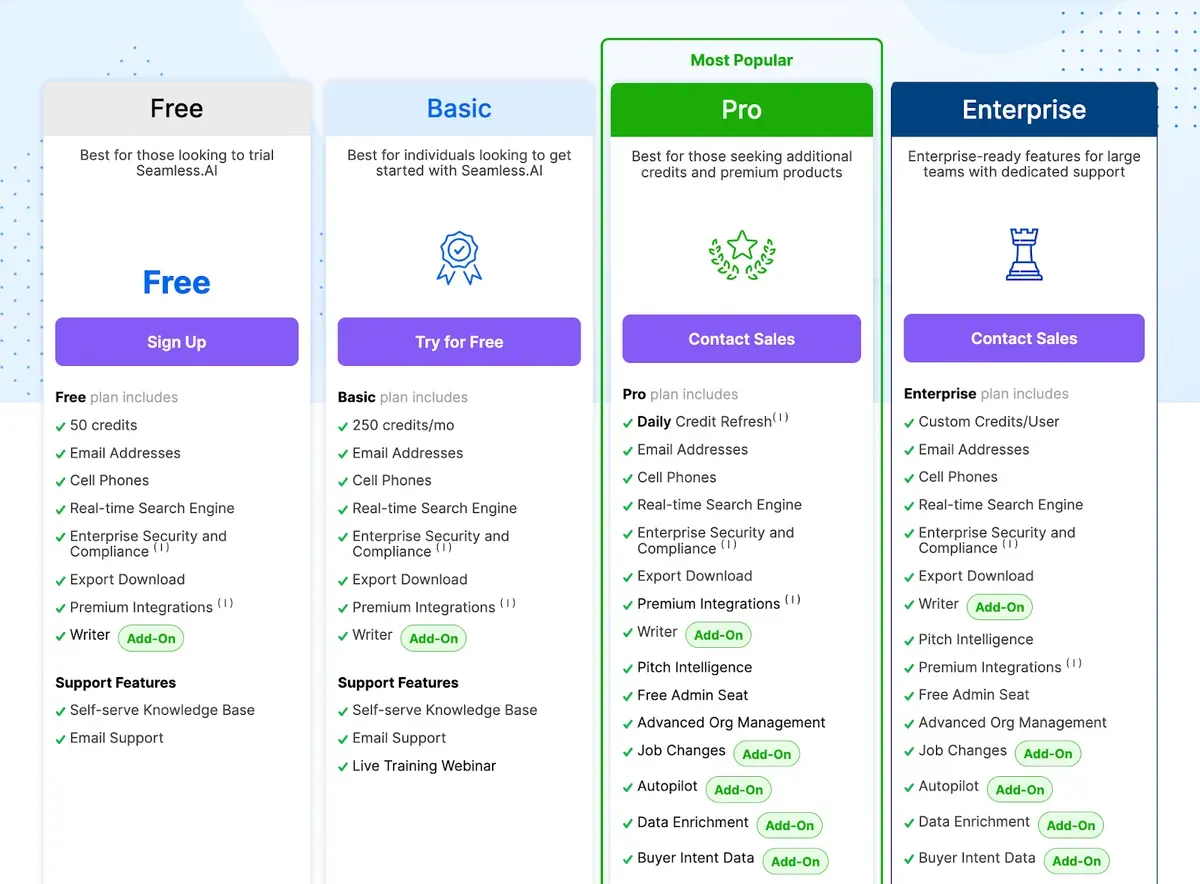Viewport: 1200px width, 884px height.
Task: Click the checkmark beside Pitch Intelligence in Enterprise
Action: 909,639
